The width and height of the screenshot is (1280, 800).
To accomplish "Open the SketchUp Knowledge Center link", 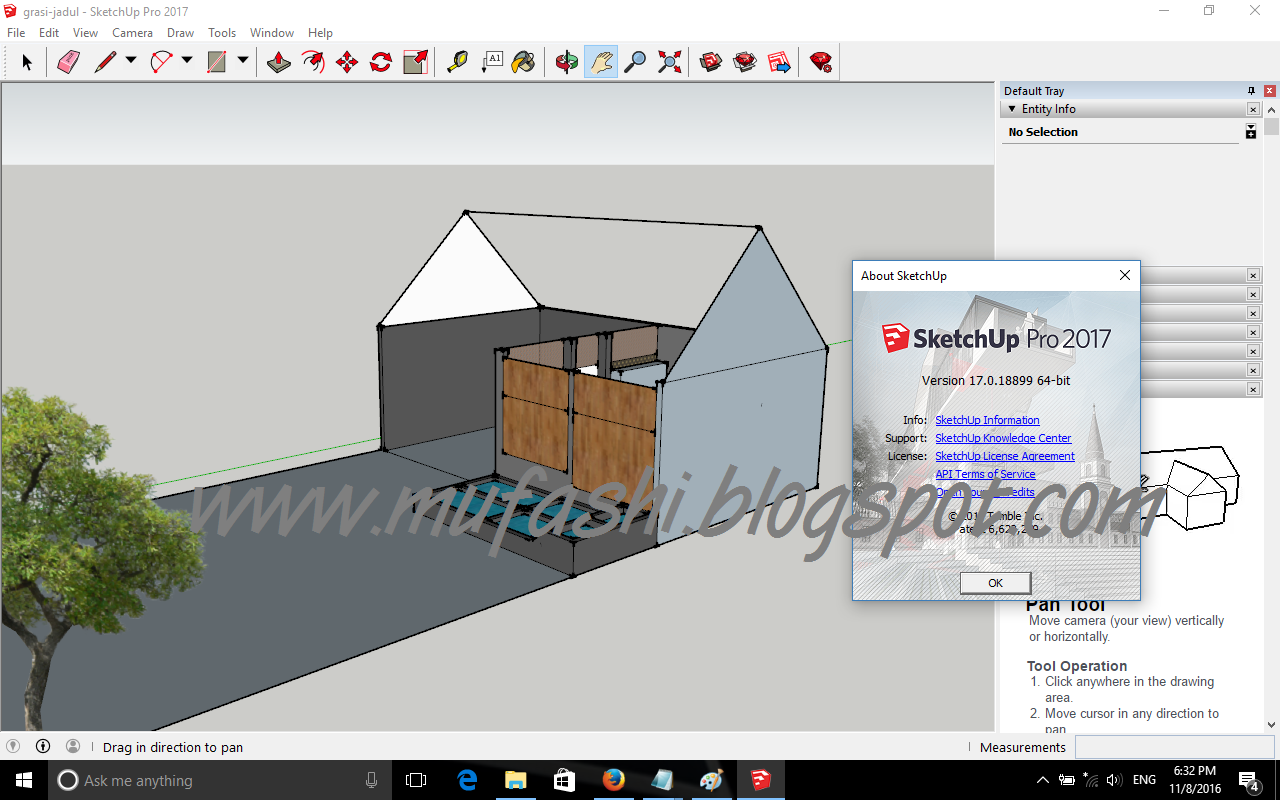I will (x=1003, y=438).
